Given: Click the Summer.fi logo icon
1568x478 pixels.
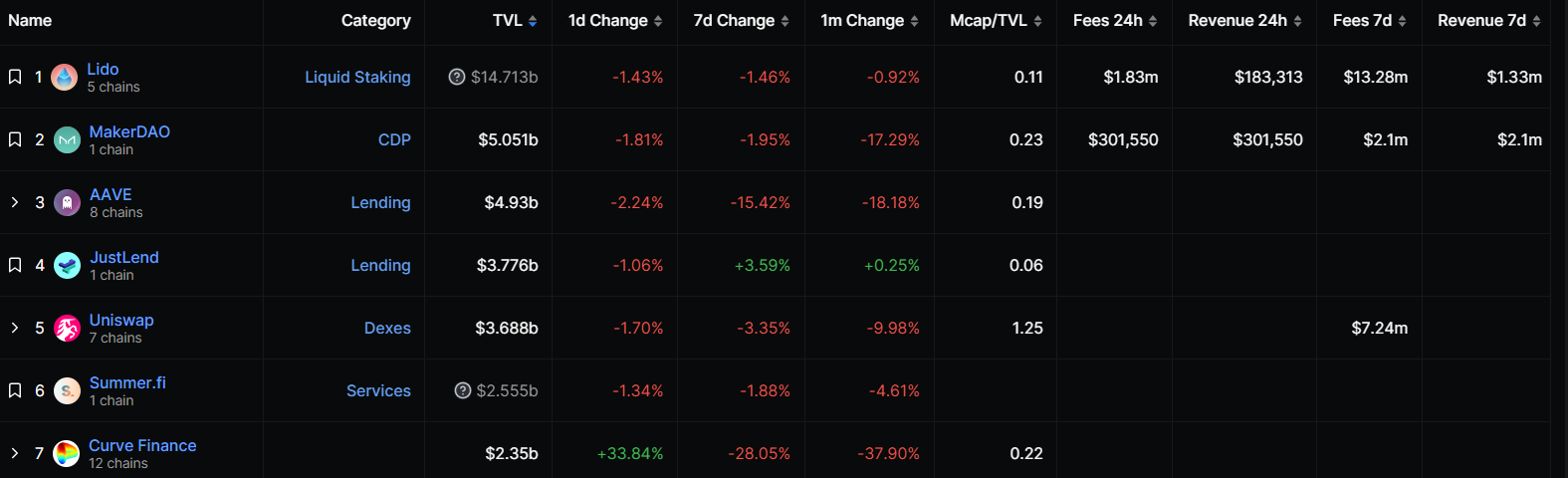Looking at the screenshot, I should pos(67,391).
